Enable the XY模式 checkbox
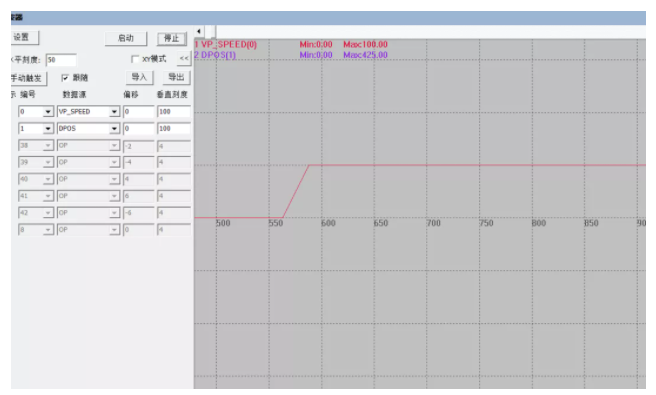The height and width of the screenshot is (395, 656). pyautogui.click(x=135, y=59)
